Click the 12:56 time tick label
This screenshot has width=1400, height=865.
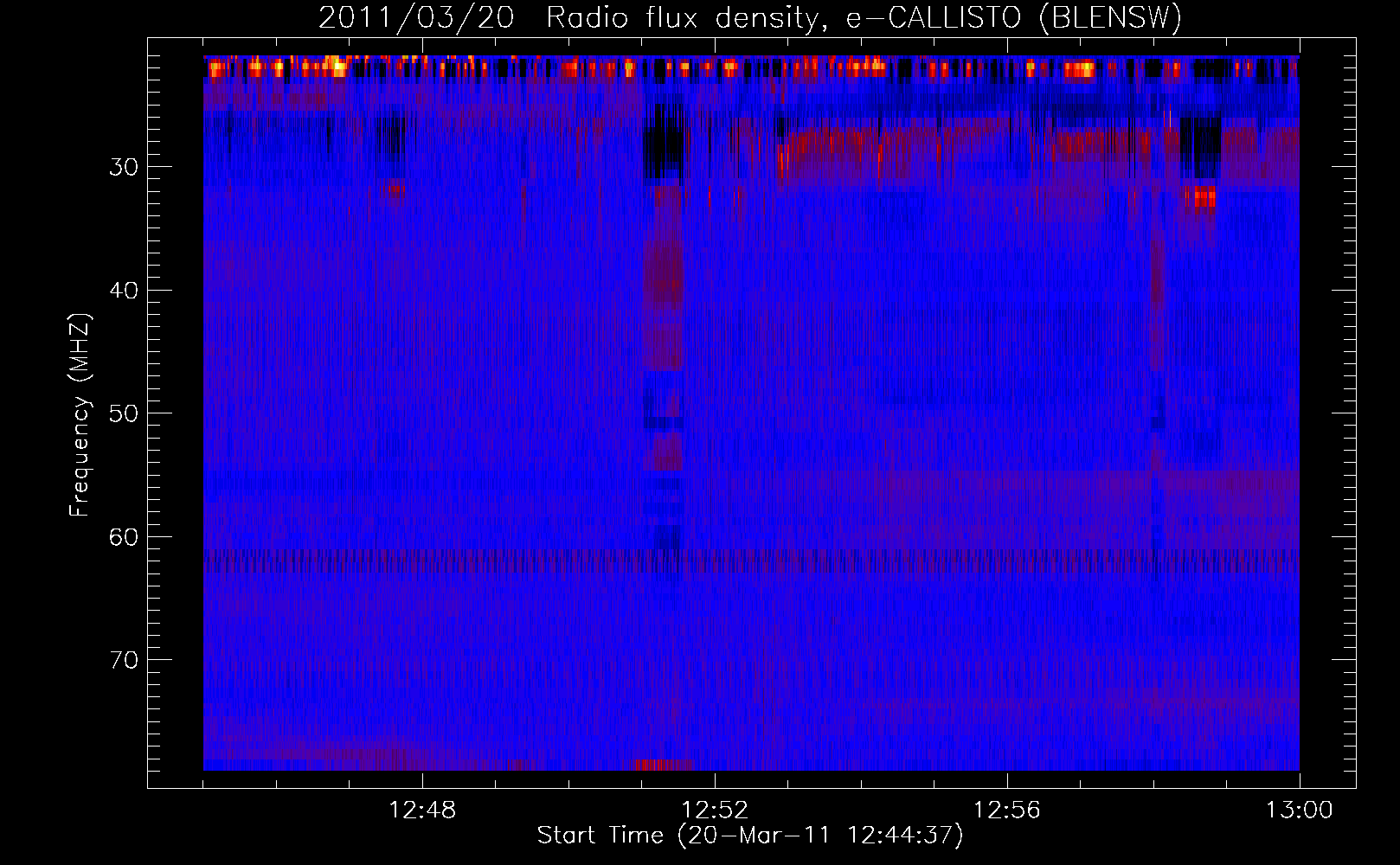pyautogui.click(x=1007, y=811)
